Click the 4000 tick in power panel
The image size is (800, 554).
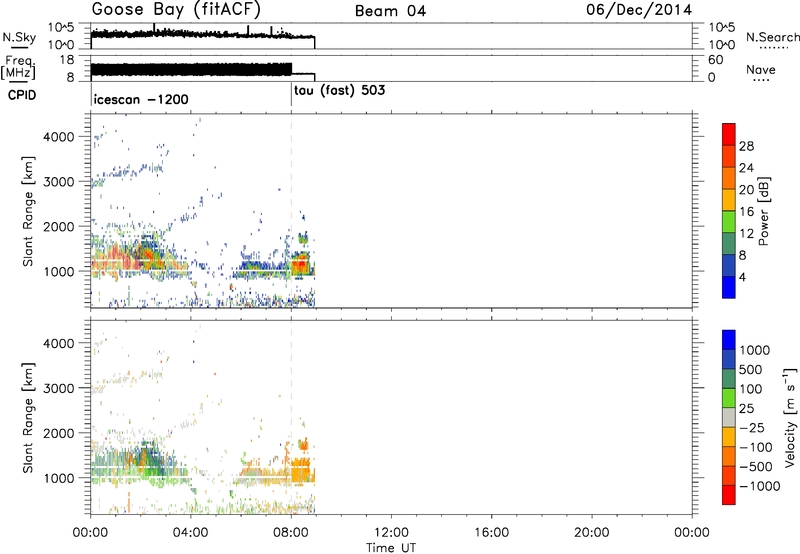59,137
